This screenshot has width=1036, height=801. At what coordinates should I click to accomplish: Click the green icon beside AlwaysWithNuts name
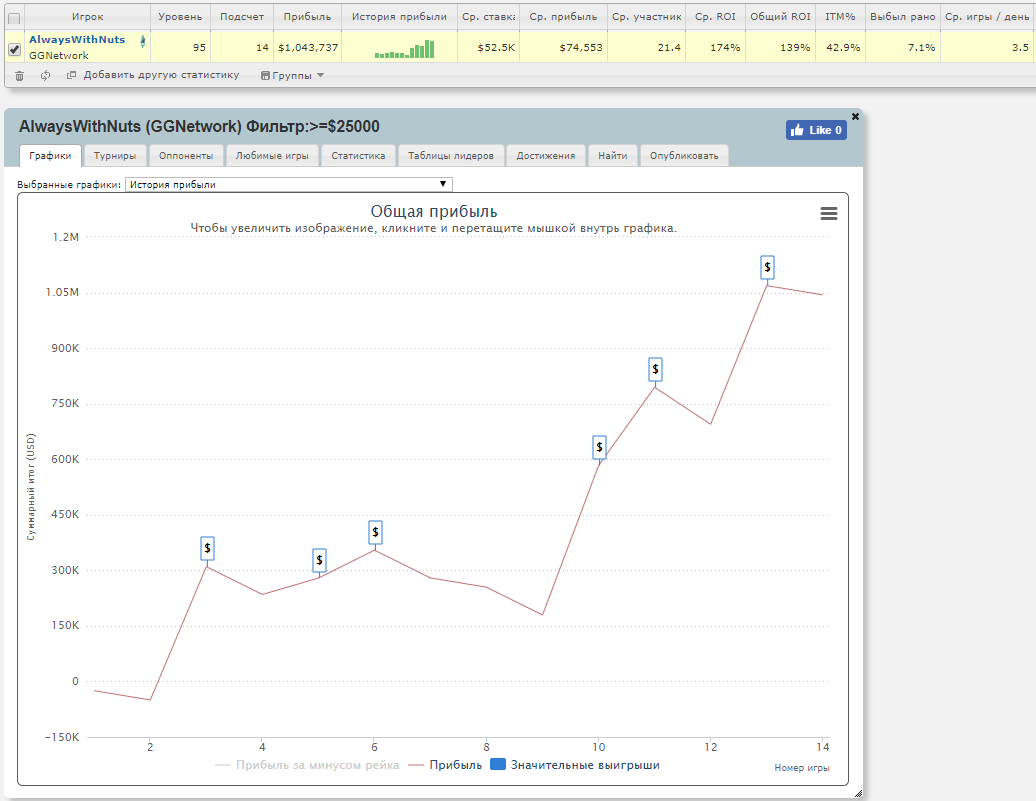[143, 41]
